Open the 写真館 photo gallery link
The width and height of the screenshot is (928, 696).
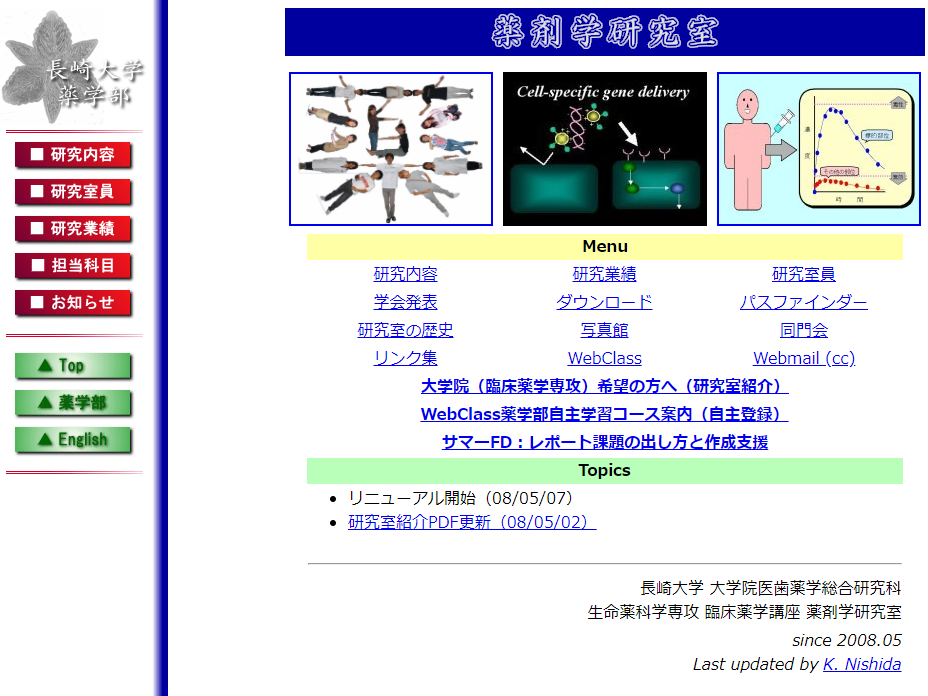coord(604,330)
